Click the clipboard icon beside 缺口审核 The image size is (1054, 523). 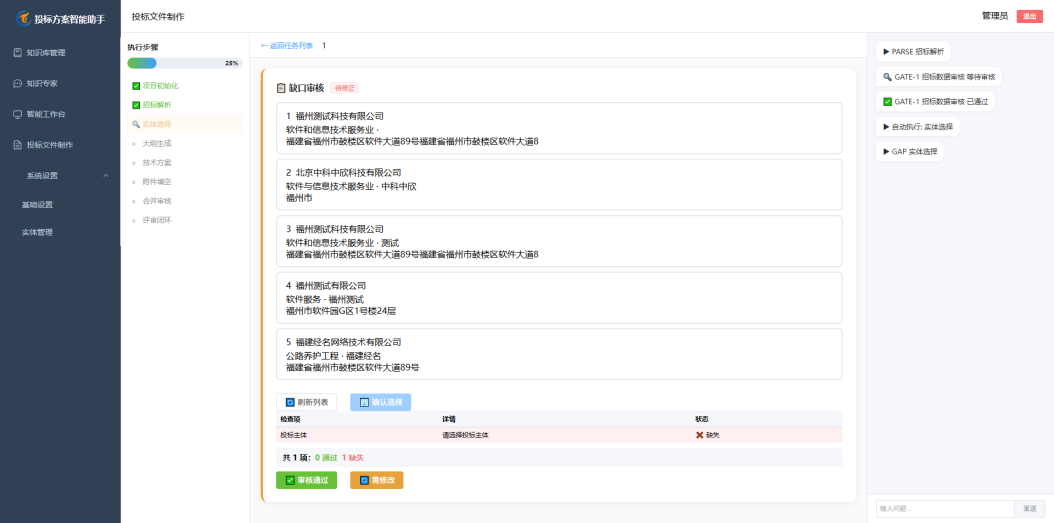click(x=281, y=88)
